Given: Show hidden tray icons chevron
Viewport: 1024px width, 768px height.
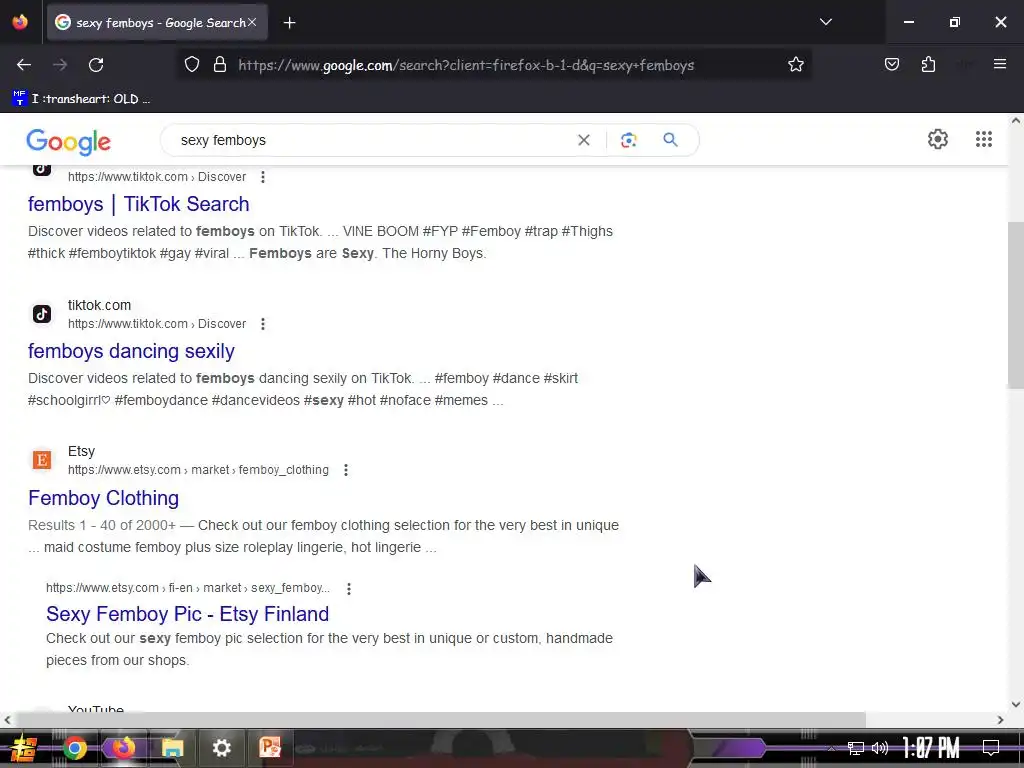Looking at the screenshot, I should (831, 748).
